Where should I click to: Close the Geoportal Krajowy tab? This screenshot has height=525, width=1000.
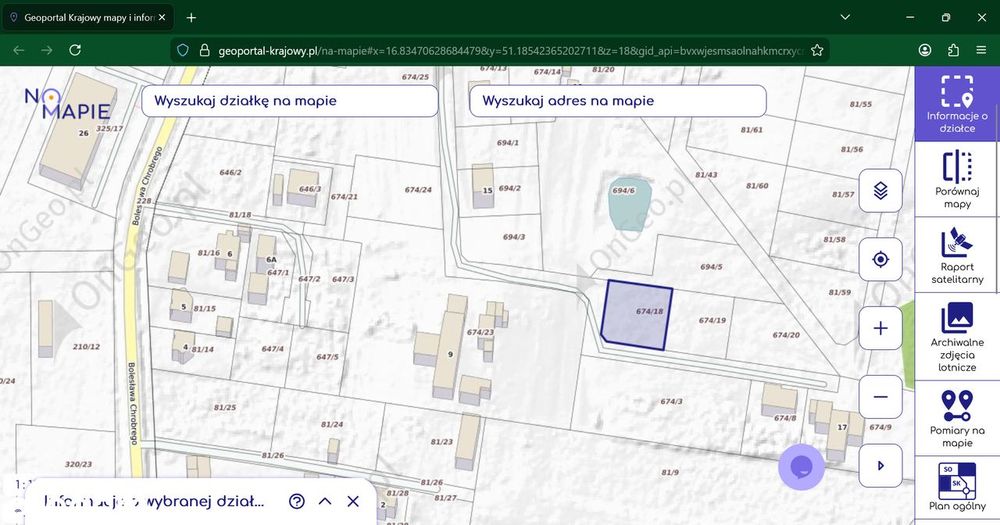(162, 18)
